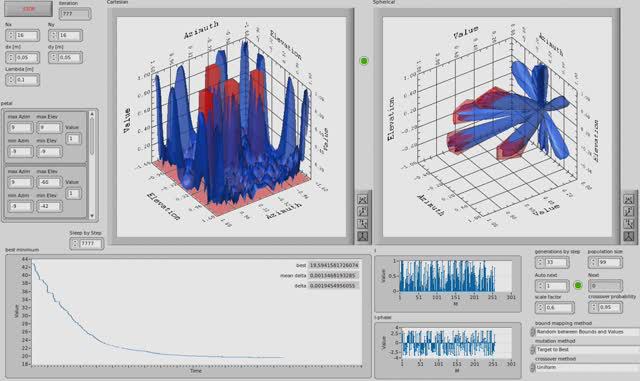Click the second petal's min Elev field showing -42
Image resolution: width=640 pixels, height=381 pixels.
pos(49,207)
